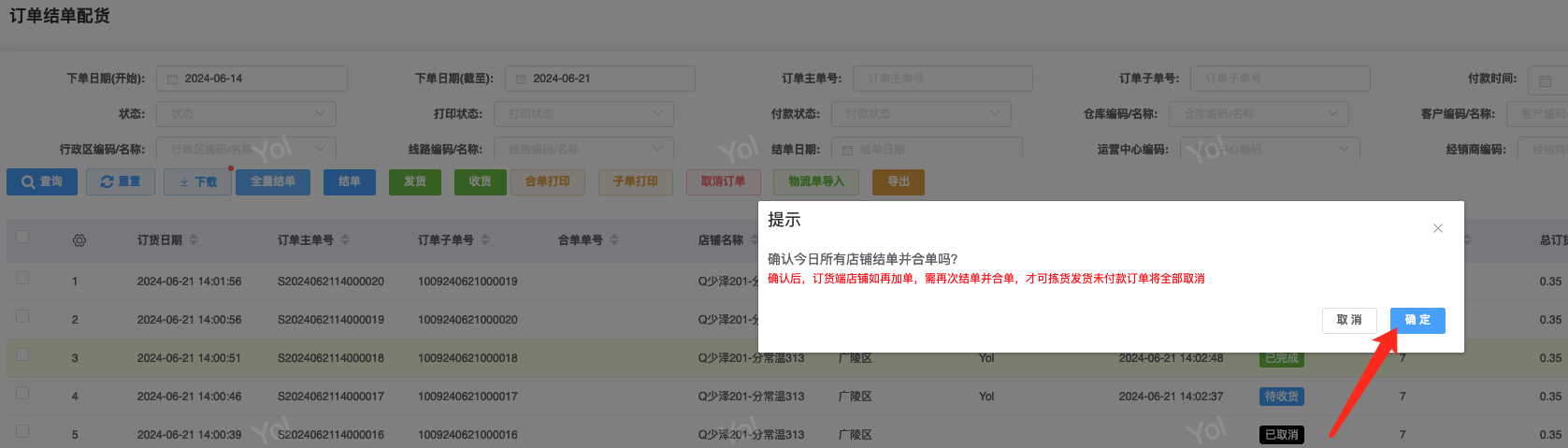Click the 合单打印 button
Viewport: 1568px width, 448px height.
tap(548, 182)
